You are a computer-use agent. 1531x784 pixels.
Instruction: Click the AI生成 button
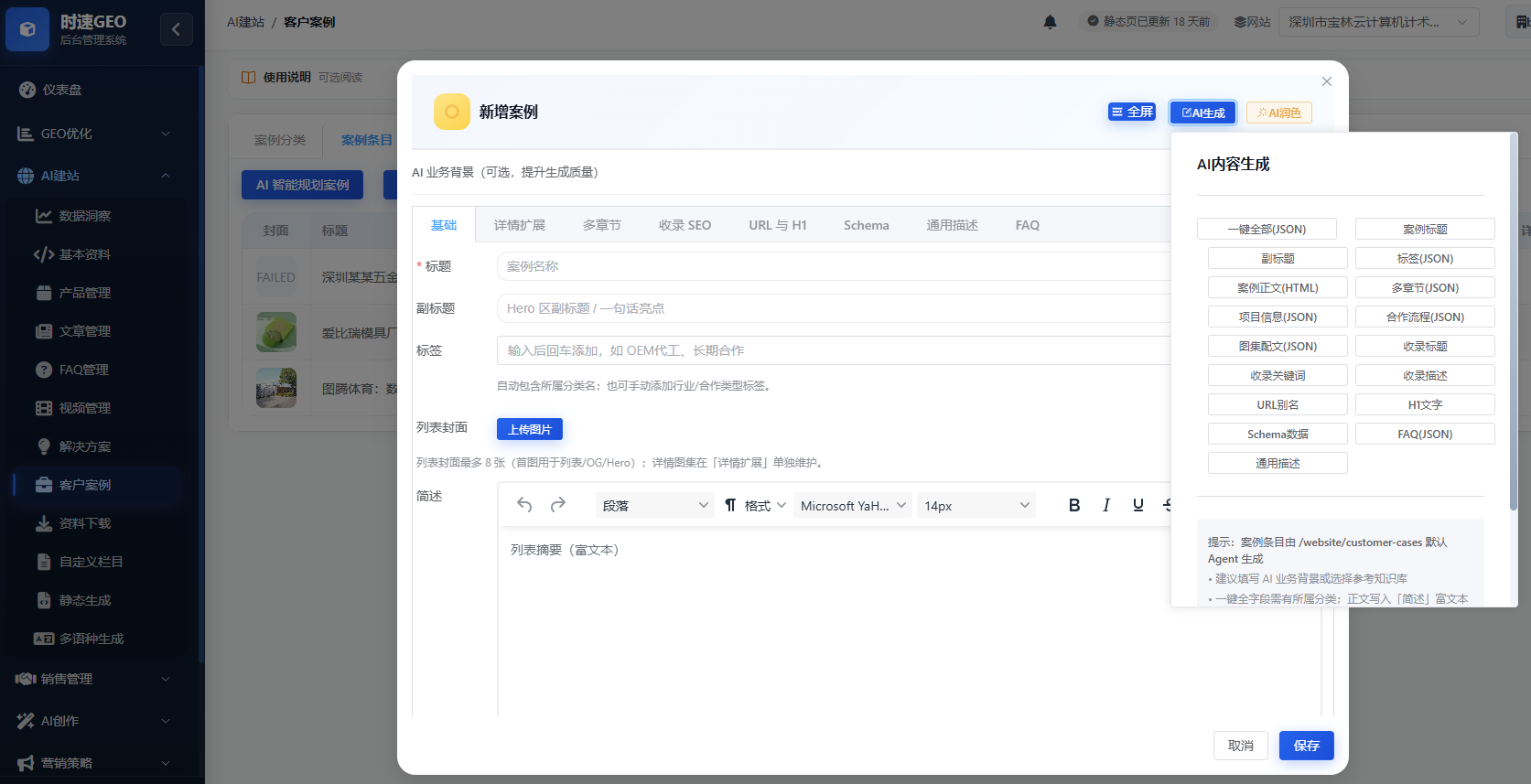point(1203,113)
